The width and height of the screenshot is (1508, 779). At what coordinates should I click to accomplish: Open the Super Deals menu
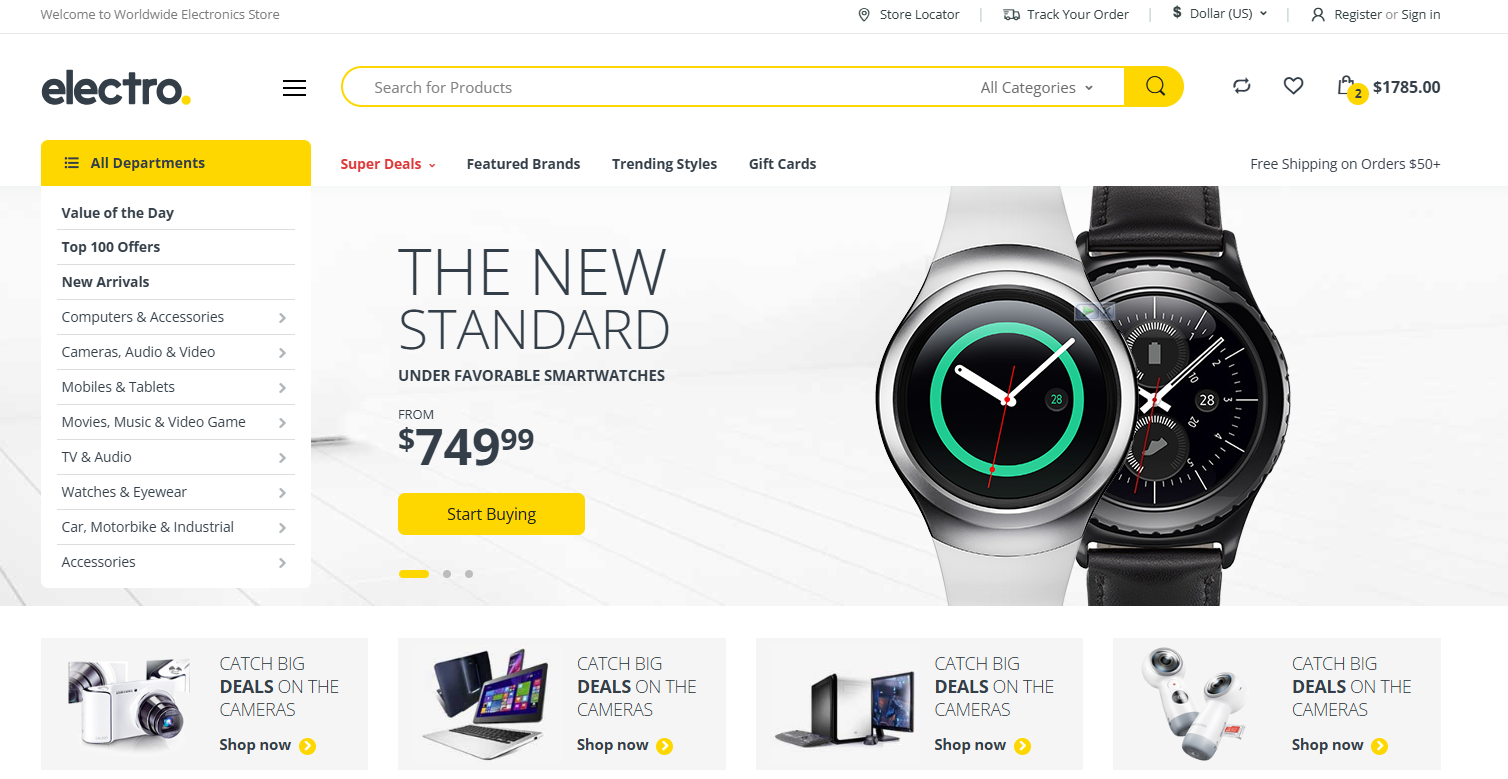click(x=388, y=164)
